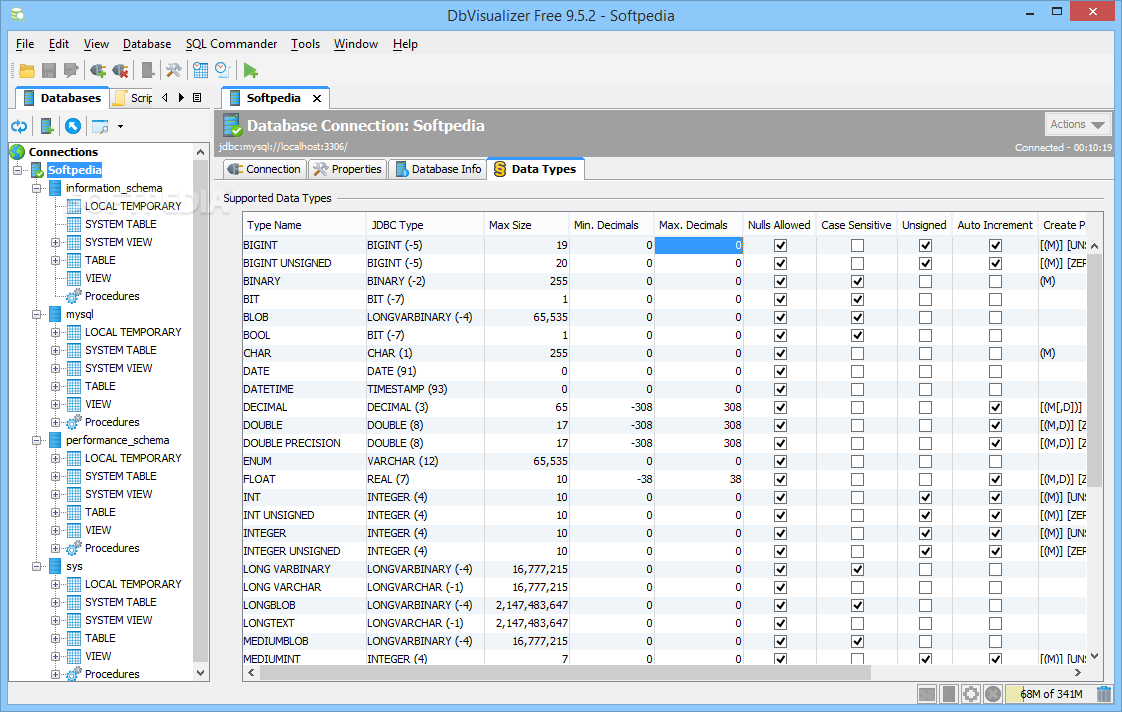Toggle Case Sensitive checkbox for BLOB row
The image size is (1122, 712).
click(x=857, y=317)
